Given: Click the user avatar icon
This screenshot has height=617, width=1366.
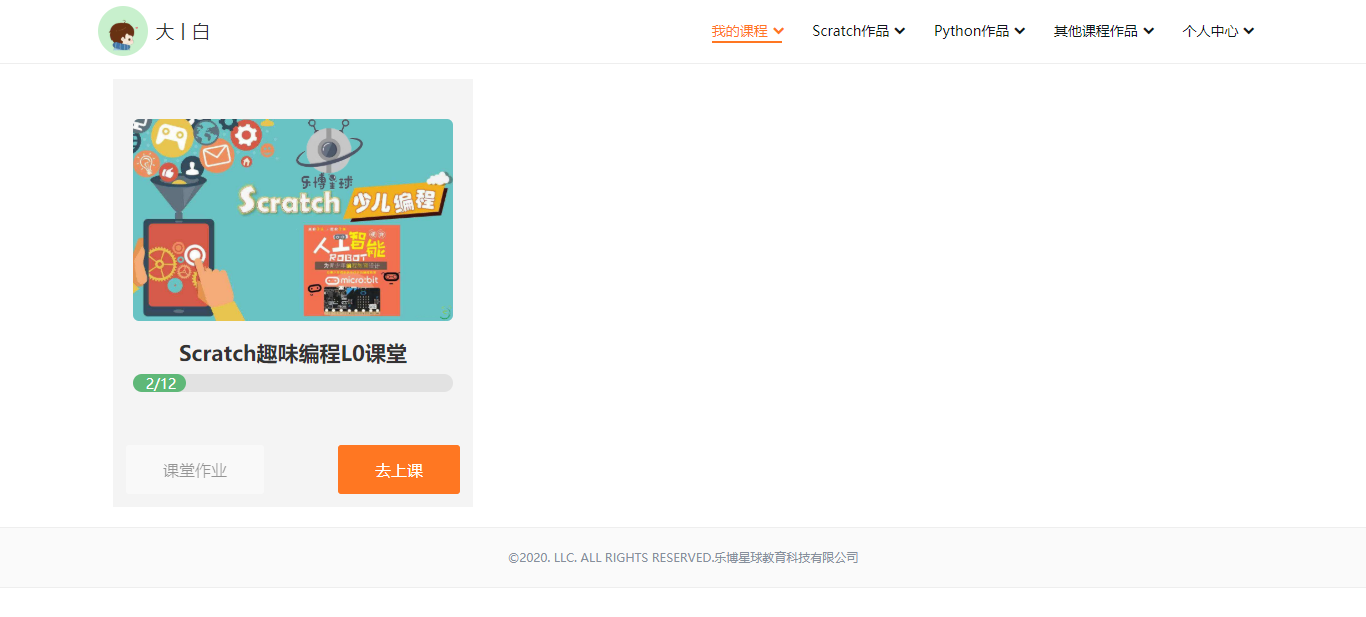Looking at the screenshot, I should 123,31.
